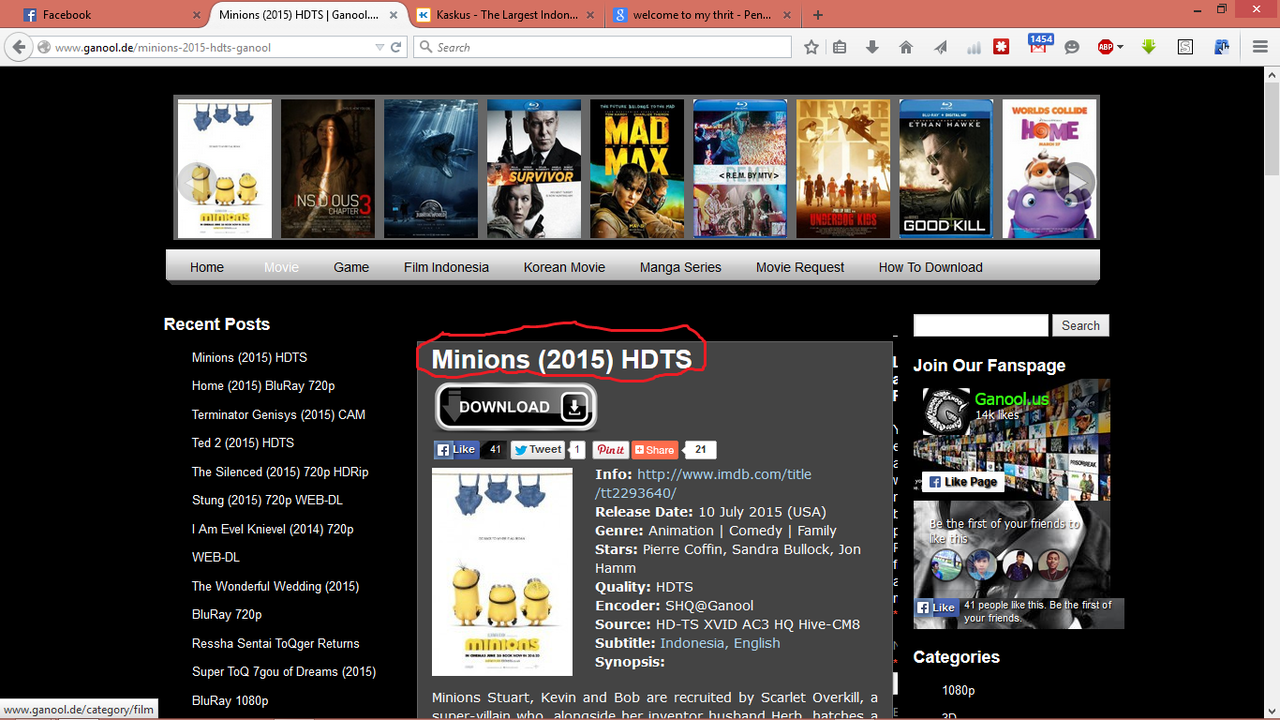
Task: Open the Adblock Plus dropdown arrow
Action: coord(1121,47)
